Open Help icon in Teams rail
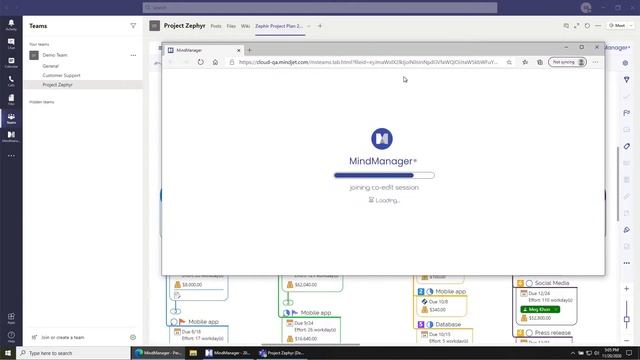The width and height of the screenshot is (640, 360). pyautogui.click(x=11, y=337)
